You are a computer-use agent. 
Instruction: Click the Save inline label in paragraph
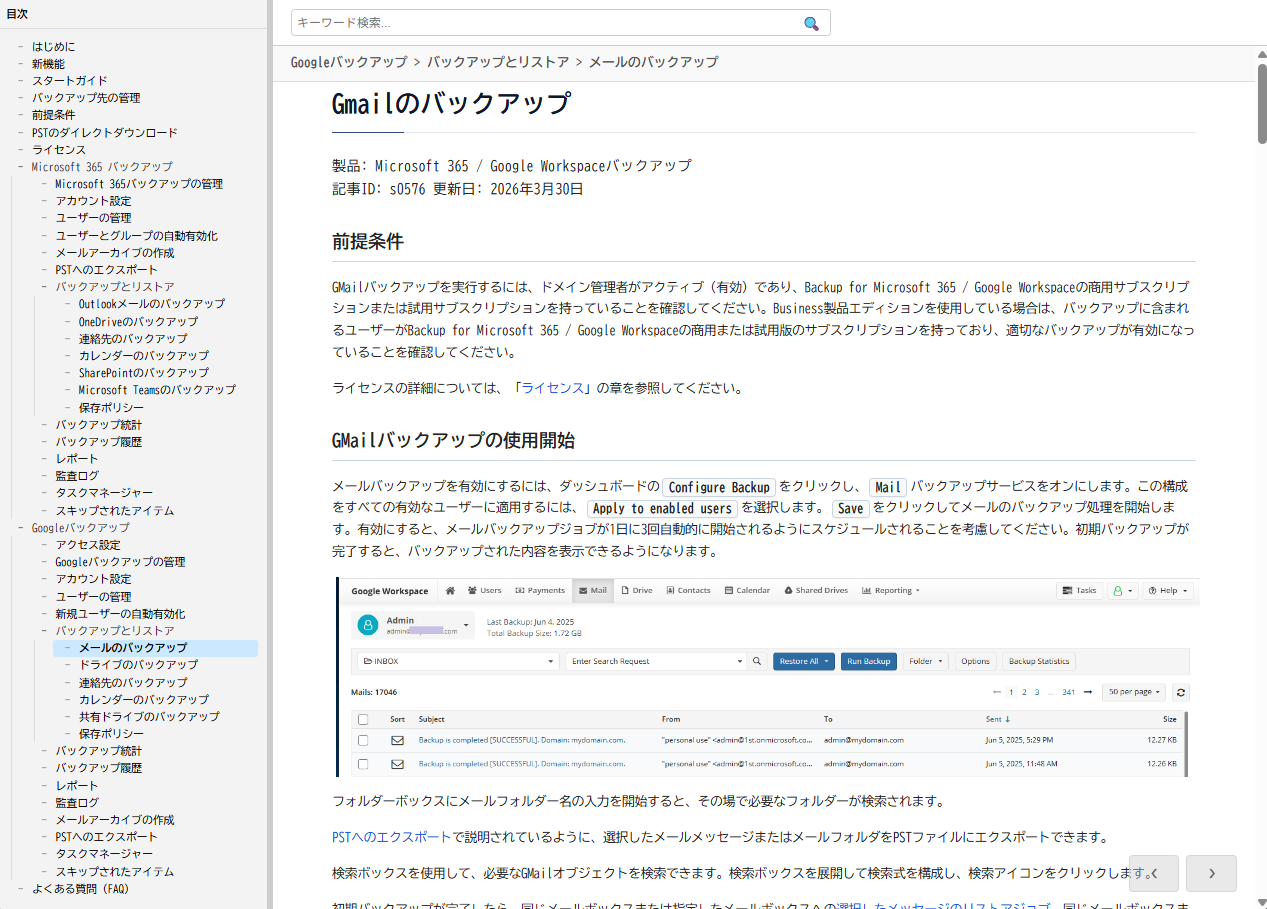(850, 508)
